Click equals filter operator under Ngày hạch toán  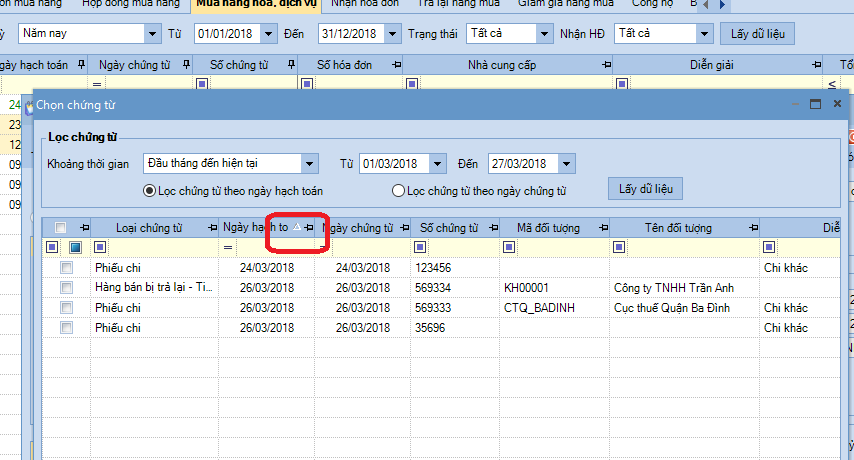[228, 248]
